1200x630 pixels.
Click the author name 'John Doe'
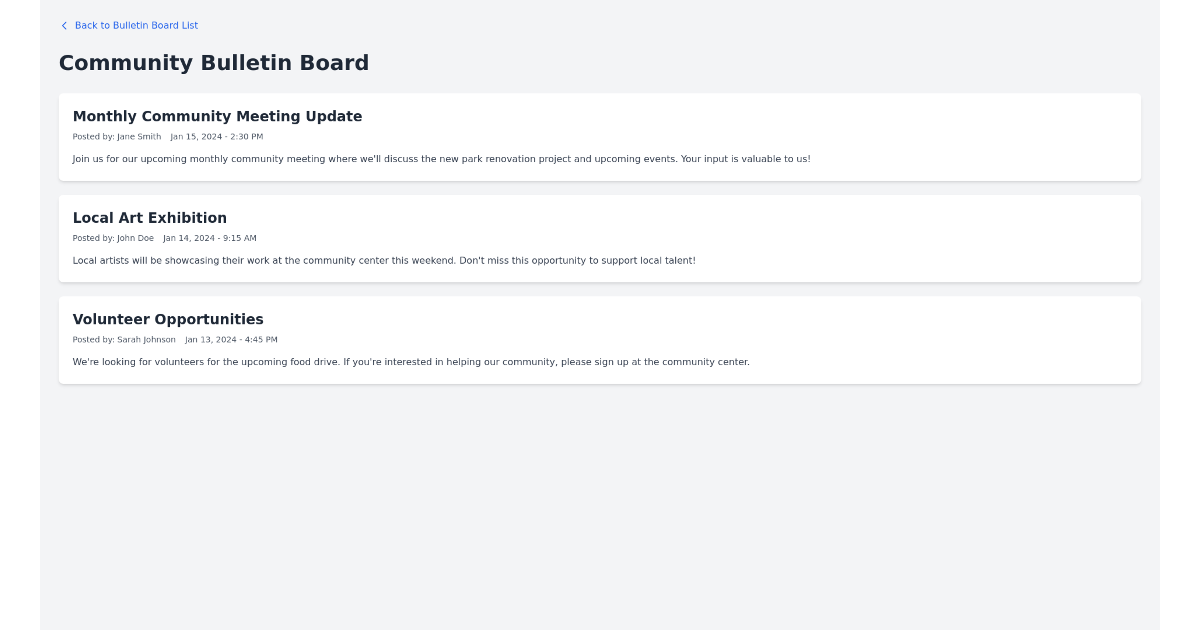pyautogui.click(x=136, y=238)
